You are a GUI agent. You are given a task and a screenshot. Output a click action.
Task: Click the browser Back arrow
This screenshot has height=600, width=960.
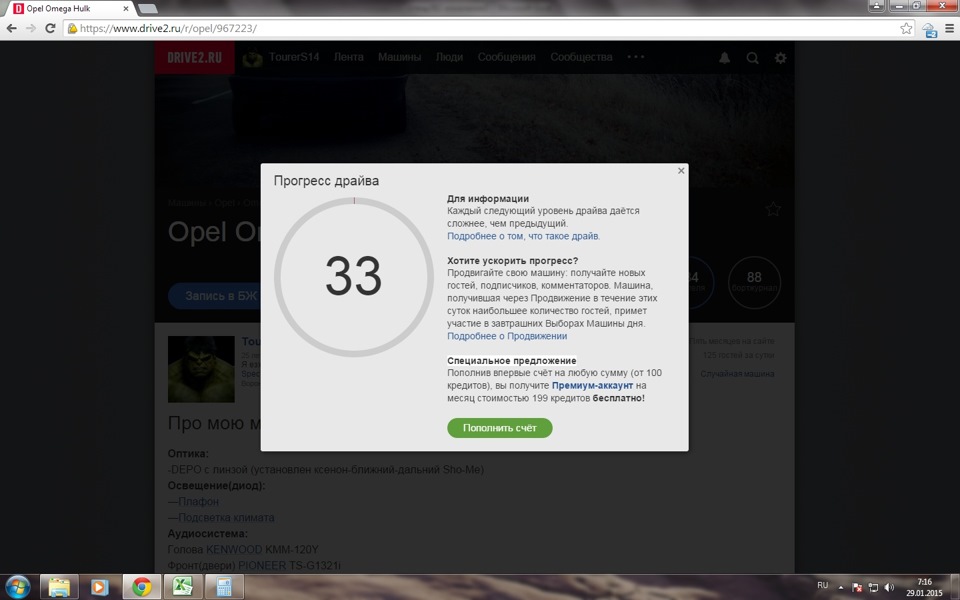point(12,28)
